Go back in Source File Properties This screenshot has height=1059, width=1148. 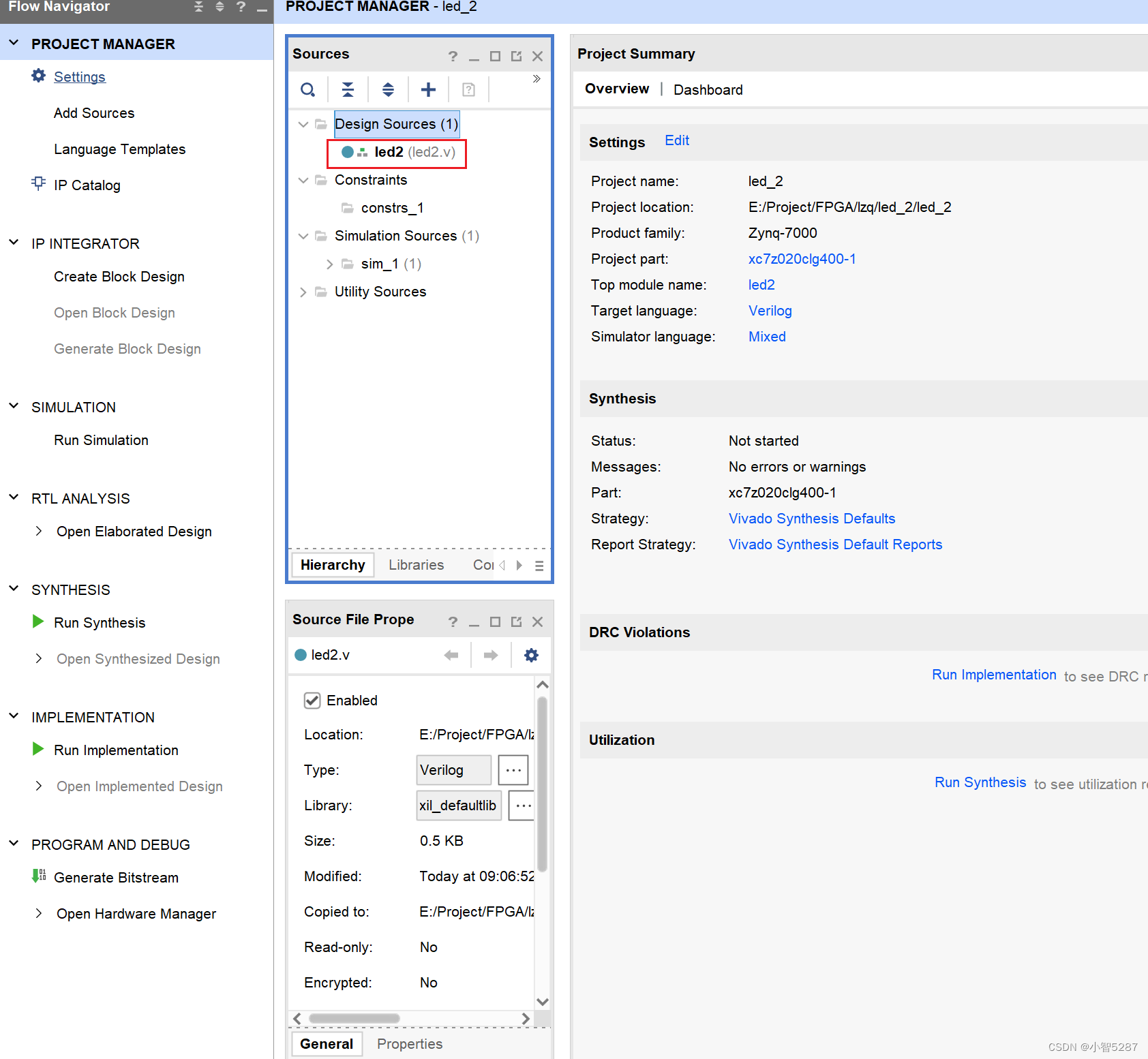451,655
